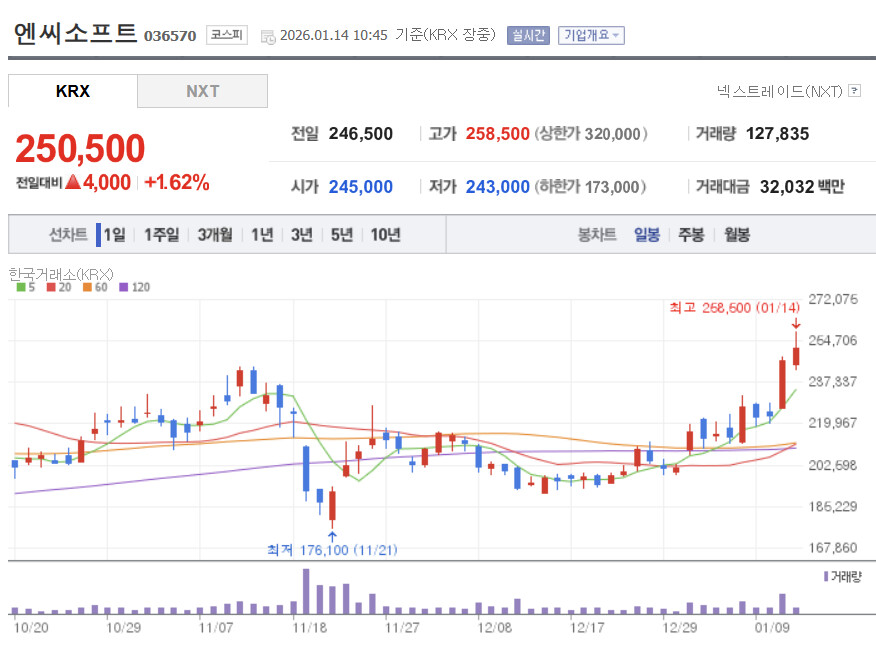Switch to the KRX tab

pos(73,91)
